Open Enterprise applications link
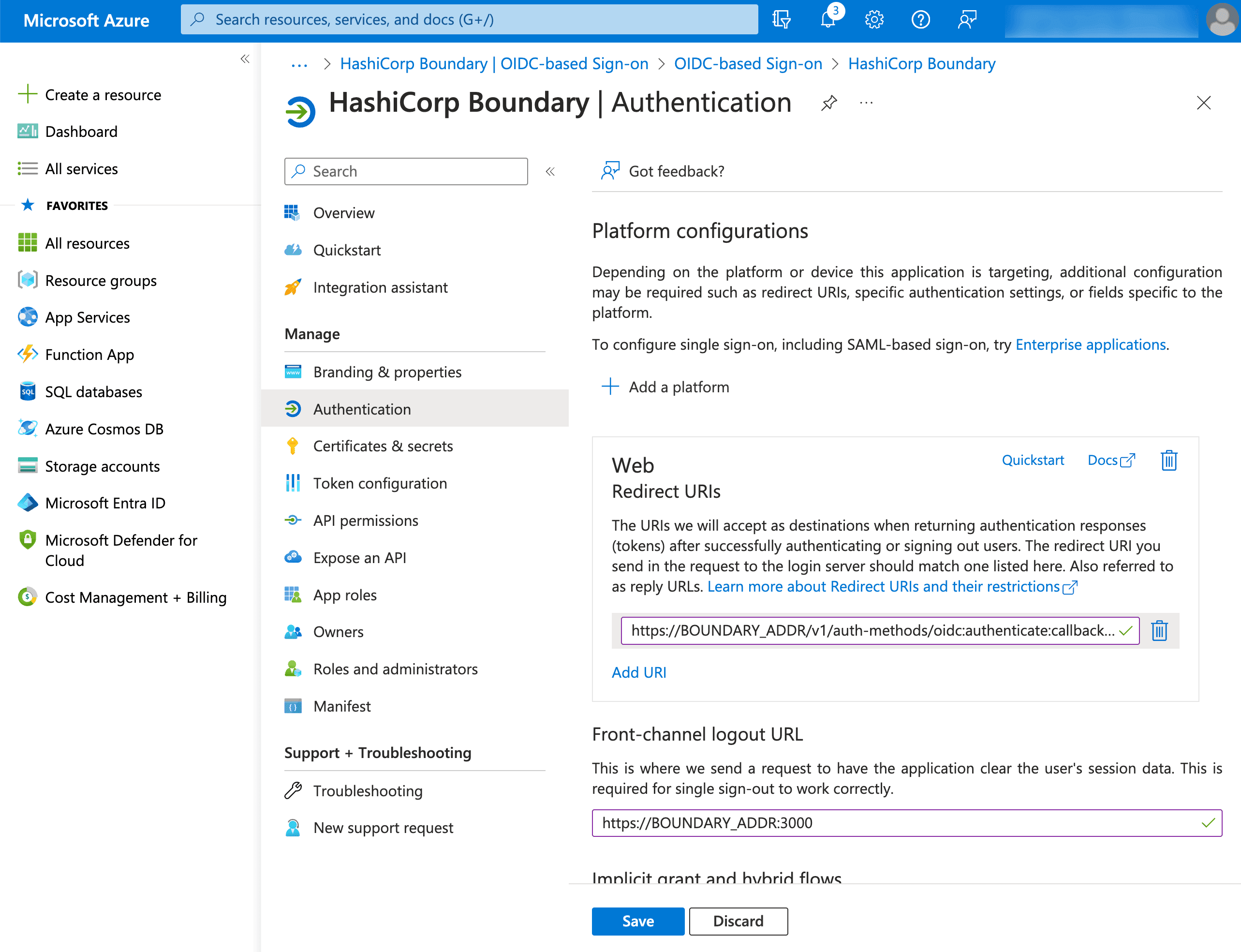The image size is (1241, 952). click(x=1090, y=344)
